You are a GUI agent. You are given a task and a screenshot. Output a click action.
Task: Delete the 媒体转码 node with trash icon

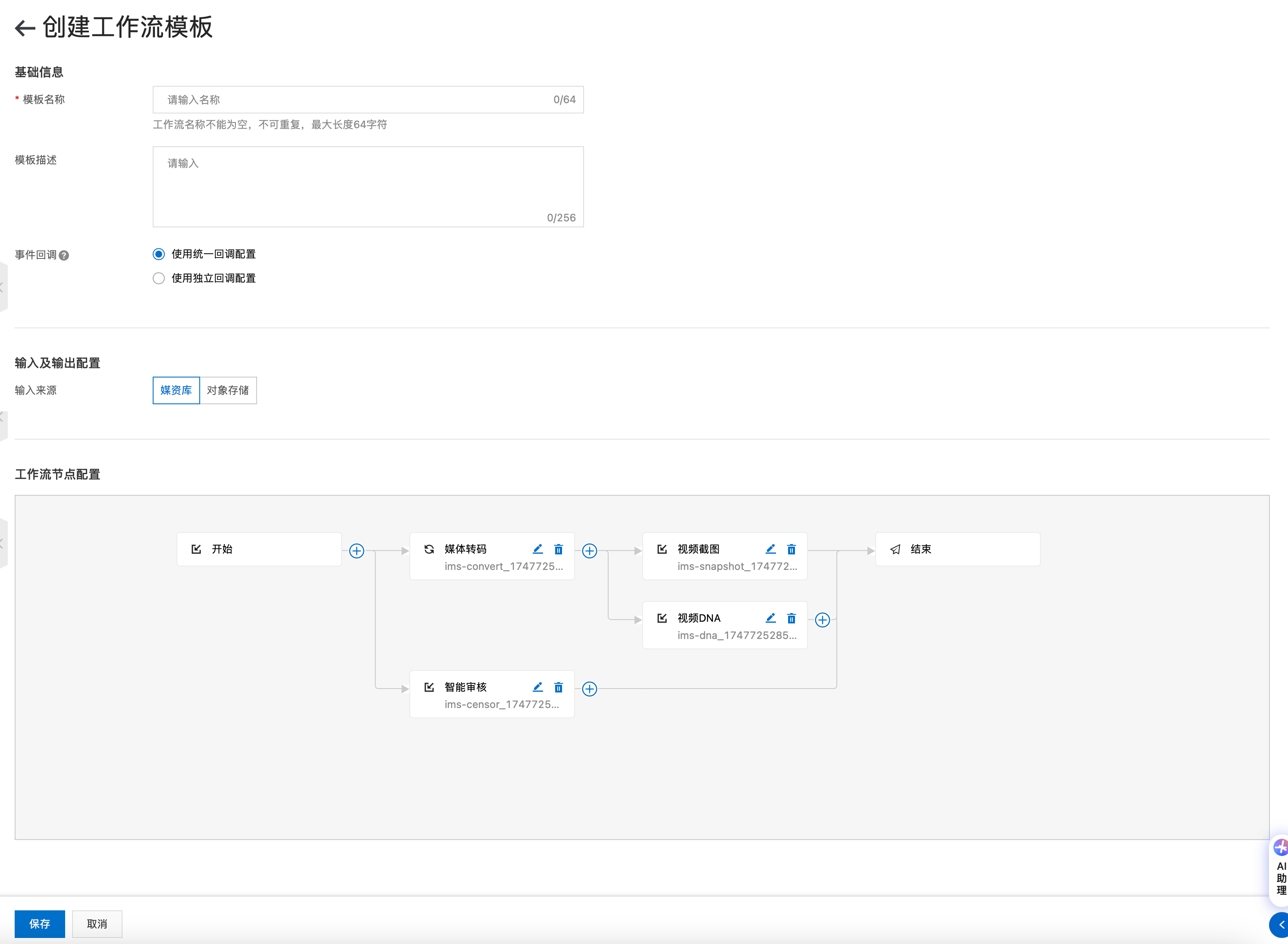559,549
